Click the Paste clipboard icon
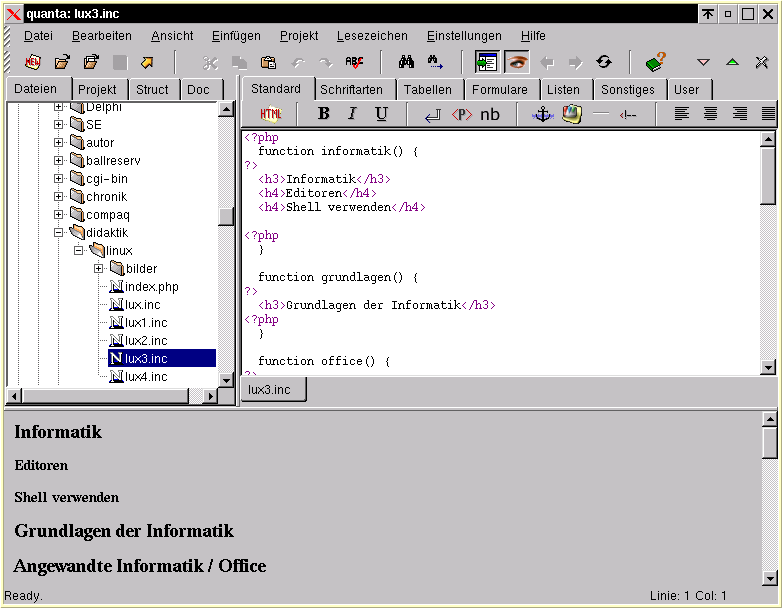This screenshot has width=782, height=608. pyautogui.click(x=268, y=62)
